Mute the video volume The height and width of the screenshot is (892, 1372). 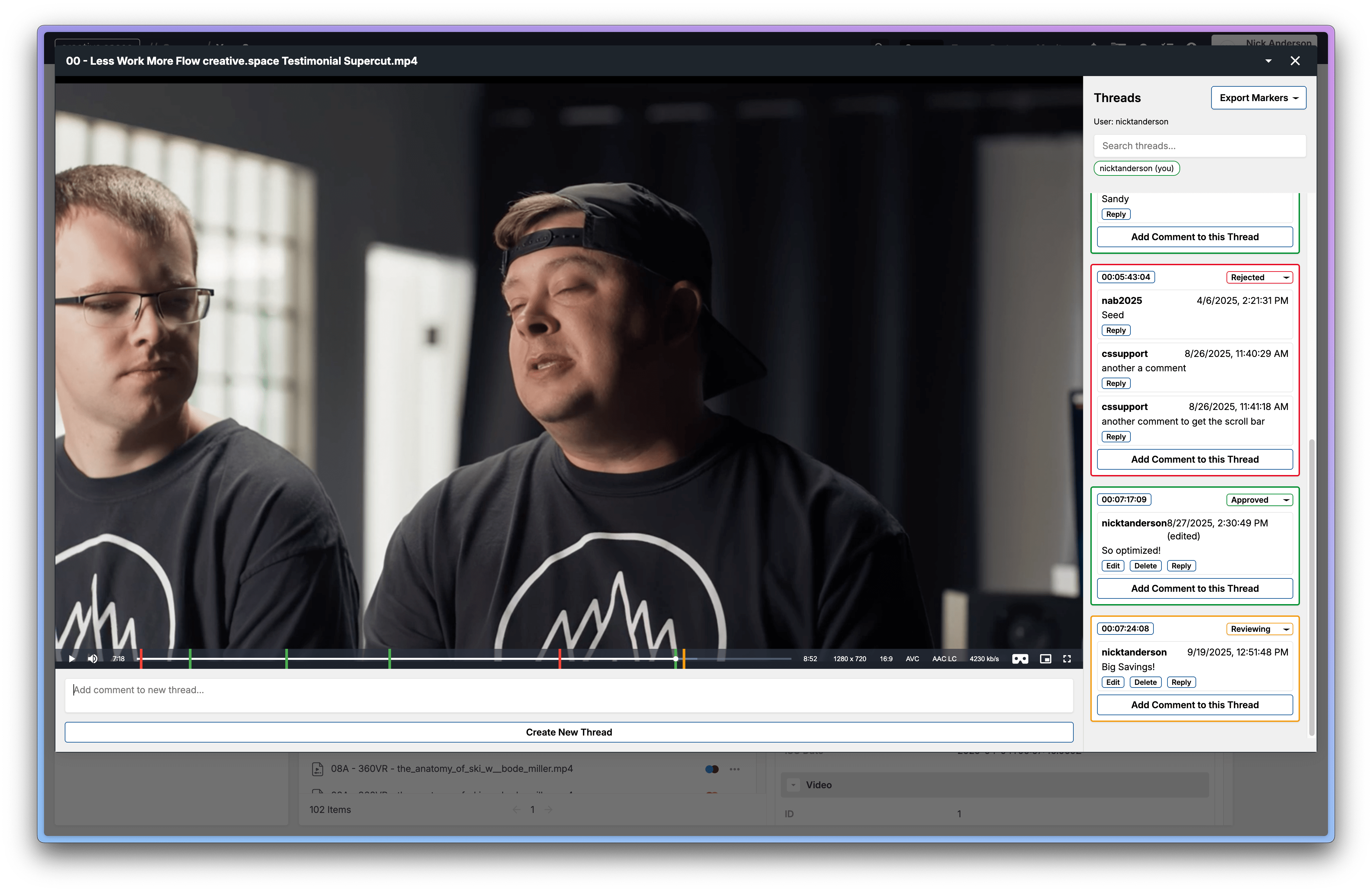click(x=92, y=658)
